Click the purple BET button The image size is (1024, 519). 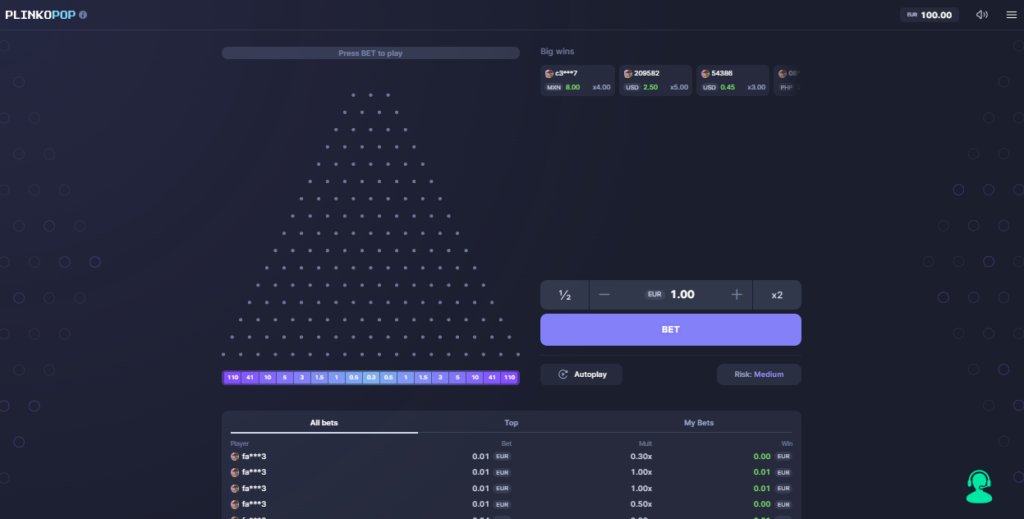click(x=671, y=330)
